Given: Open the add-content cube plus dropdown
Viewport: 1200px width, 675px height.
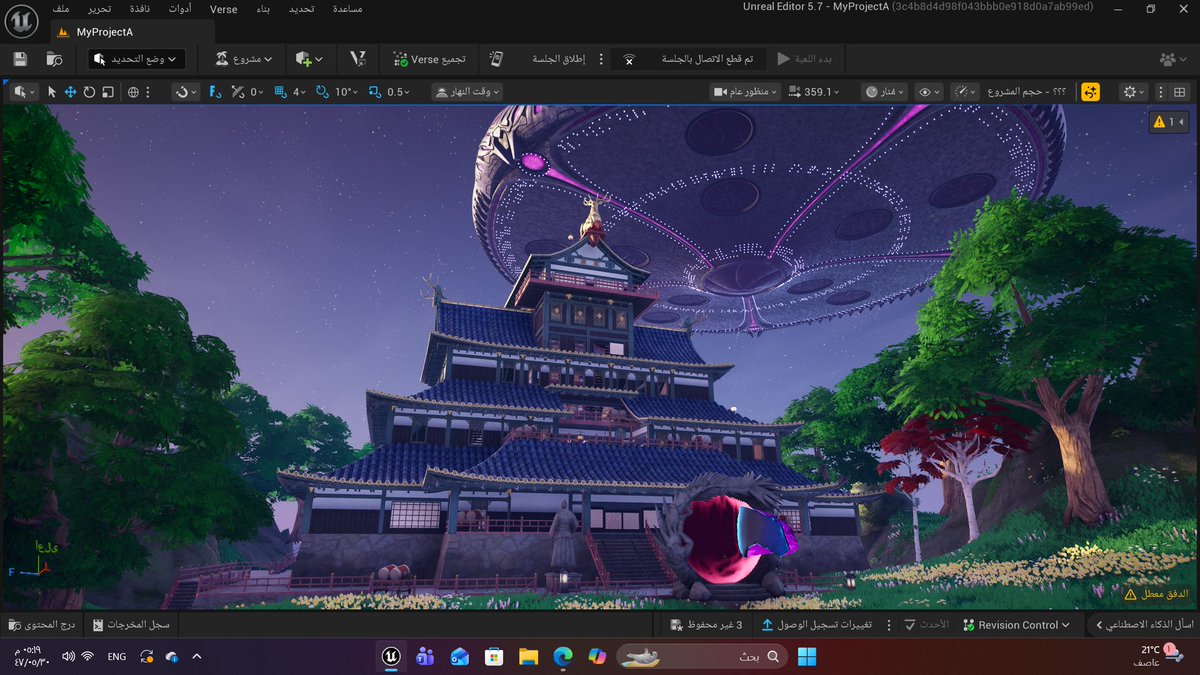Looking at the screenshot, I should pos(309,59).
